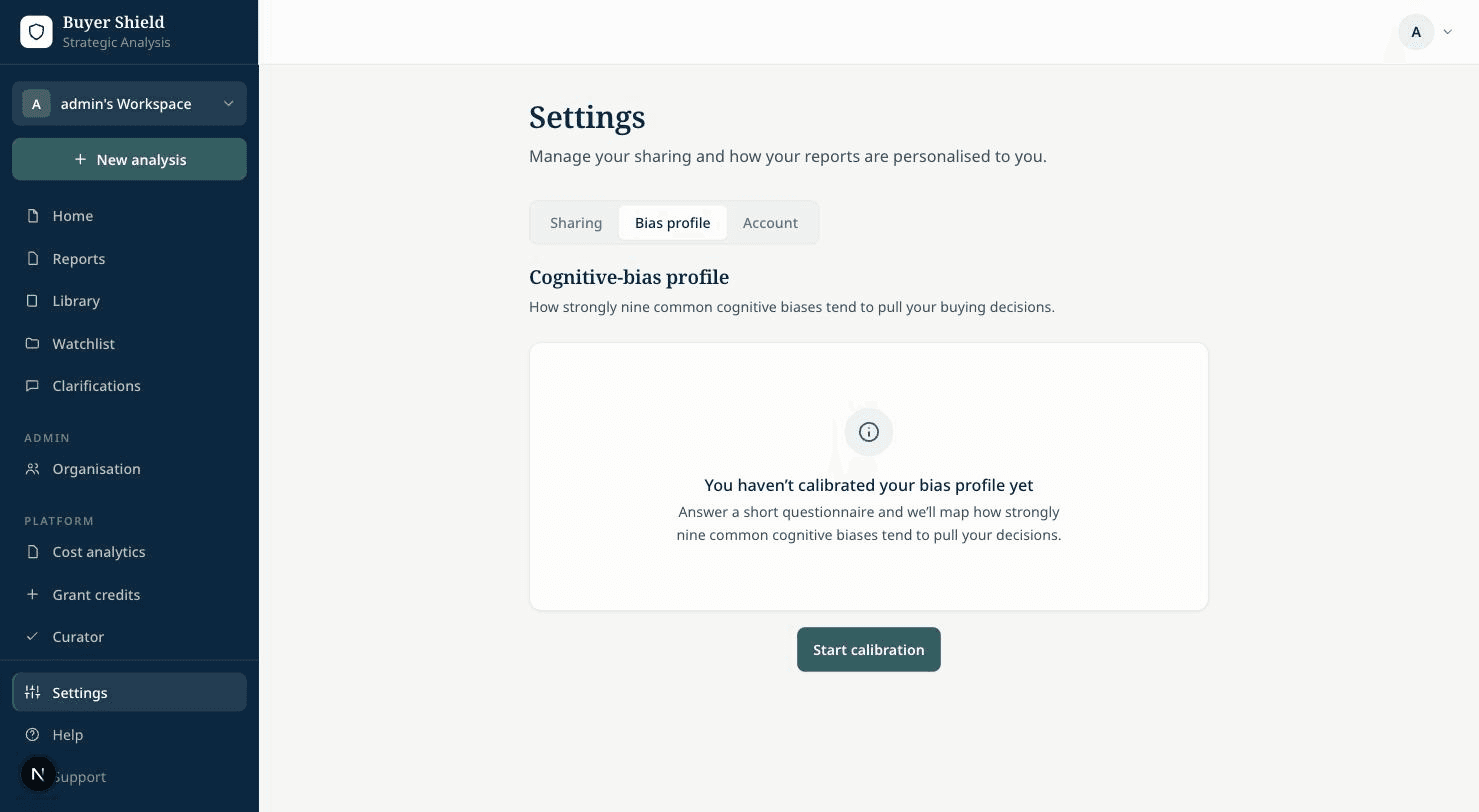Image resolution: width=1479 pixels, height=812 pixels.
Task: Click the Help question mark icon
Action: pos(33,735)
